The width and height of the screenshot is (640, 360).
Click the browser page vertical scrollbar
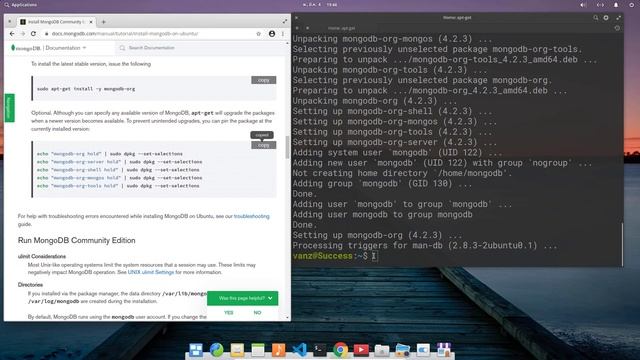(287, 147)
